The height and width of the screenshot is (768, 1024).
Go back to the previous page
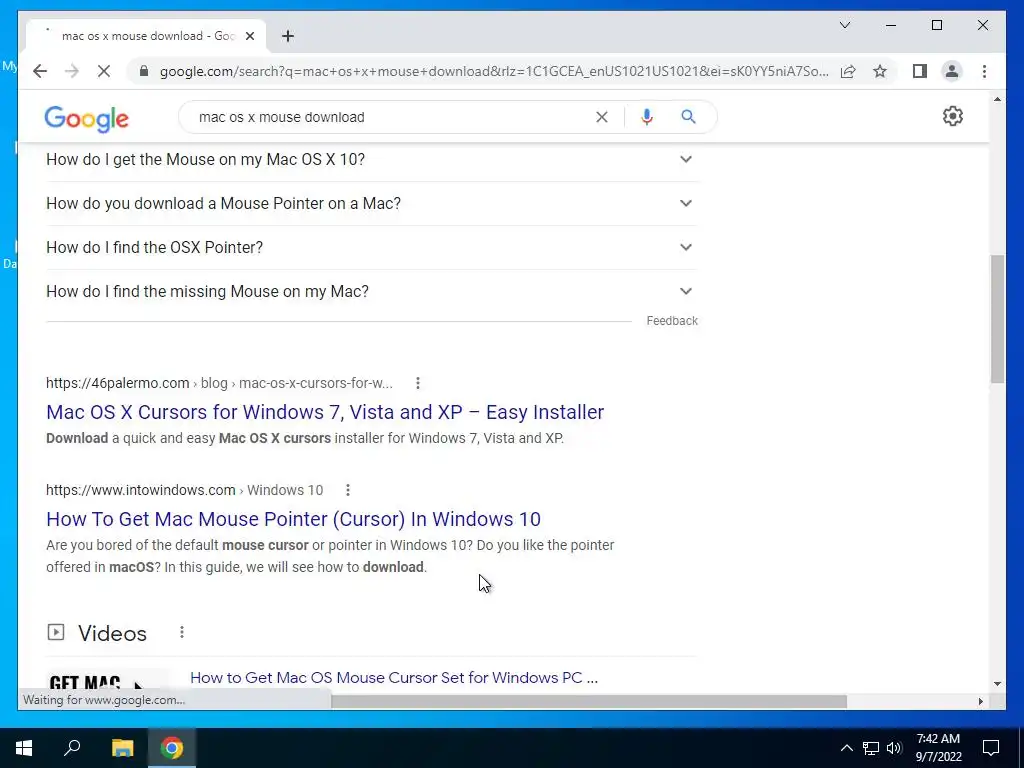coord(40,71)
